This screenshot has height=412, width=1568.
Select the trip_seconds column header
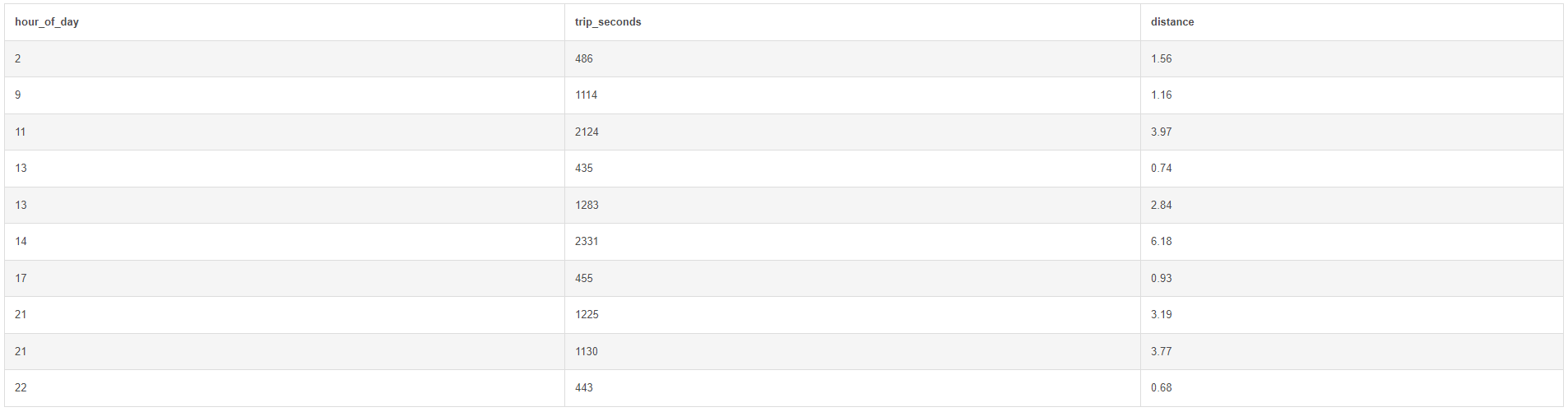608,22
